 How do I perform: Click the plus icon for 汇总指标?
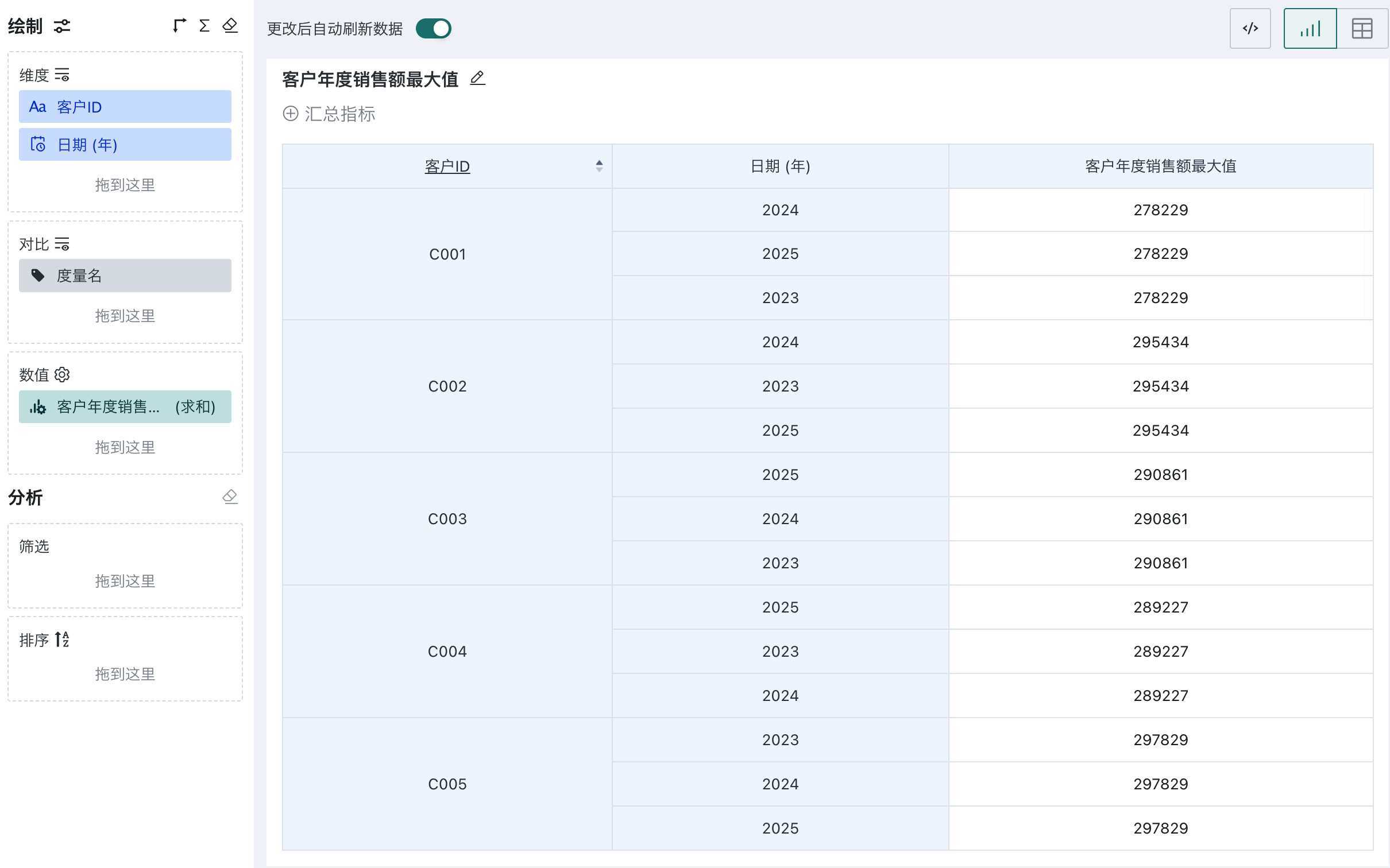[291, 114]
